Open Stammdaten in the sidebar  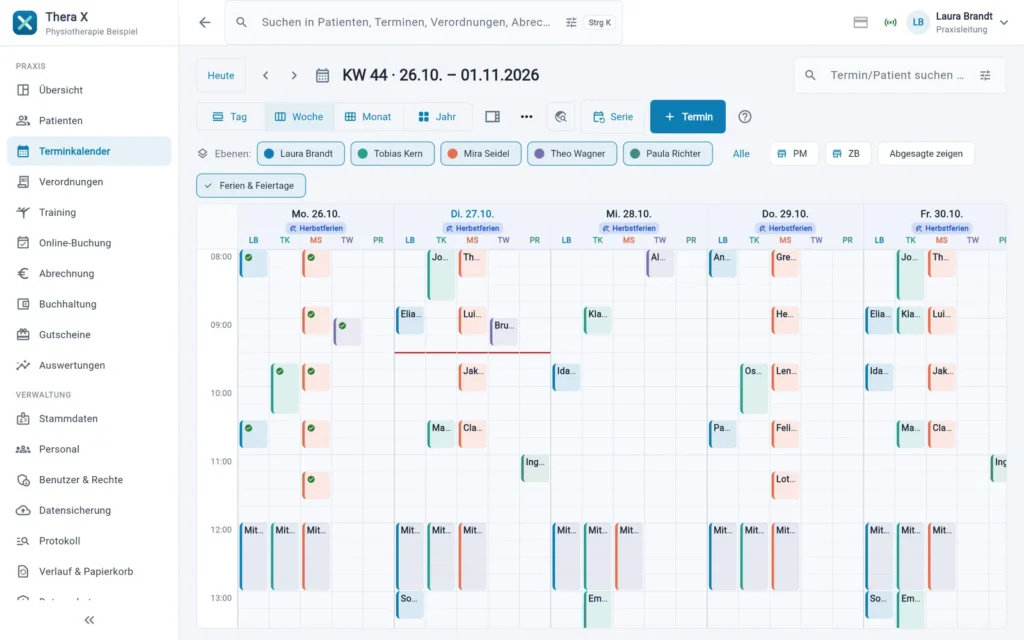coord(89,419)
